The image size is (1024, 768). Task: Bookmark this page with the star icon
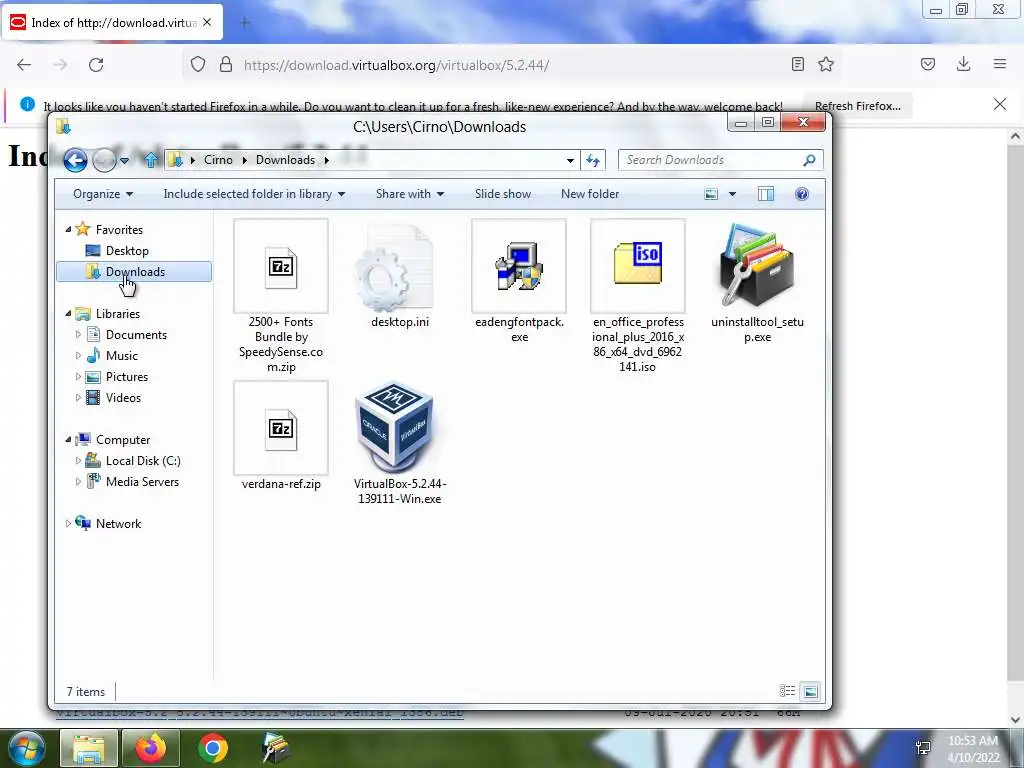pyautogui.click(x=826, y=64)
